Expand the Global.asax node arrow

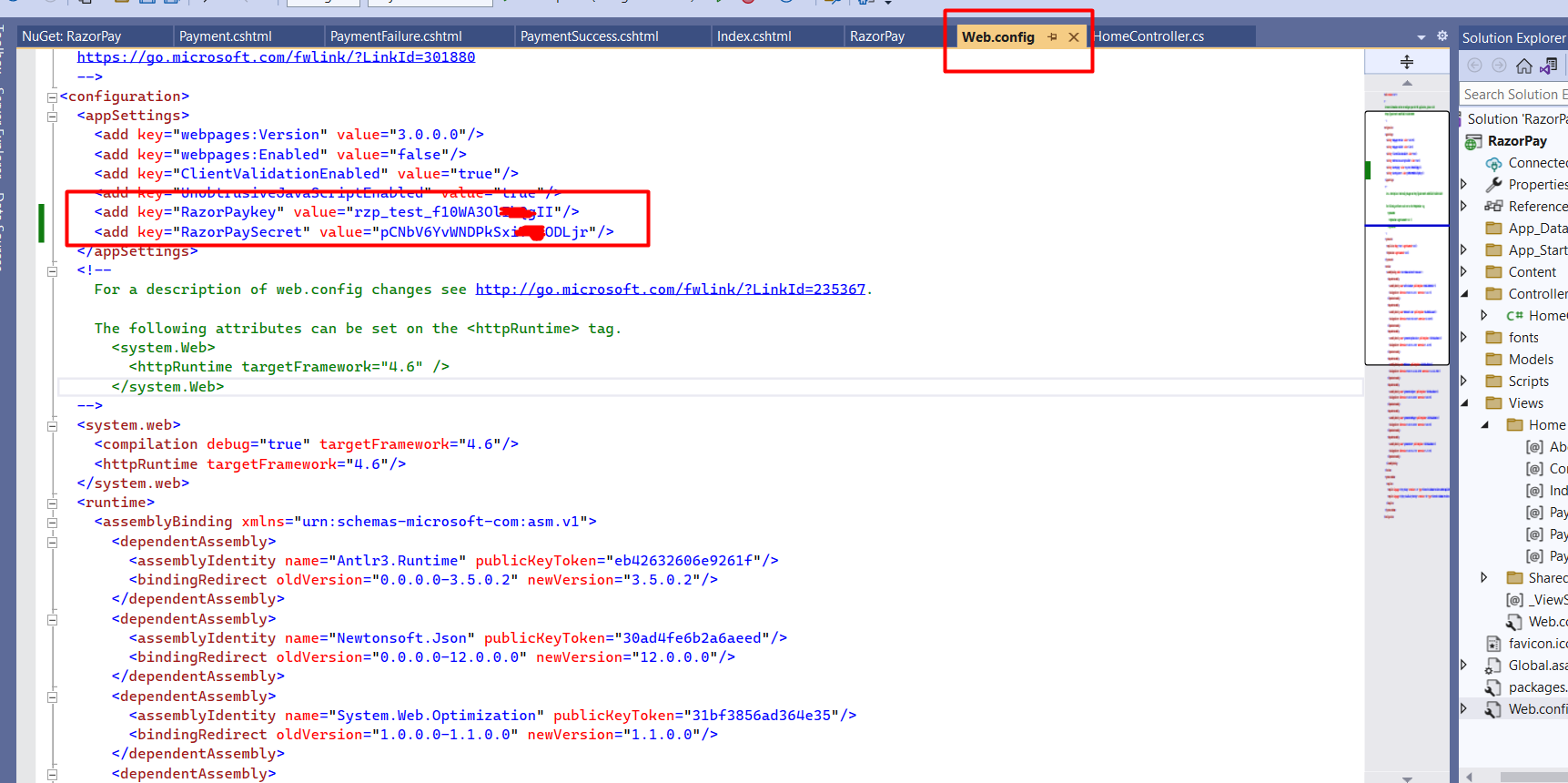[x=1464, y=665]
